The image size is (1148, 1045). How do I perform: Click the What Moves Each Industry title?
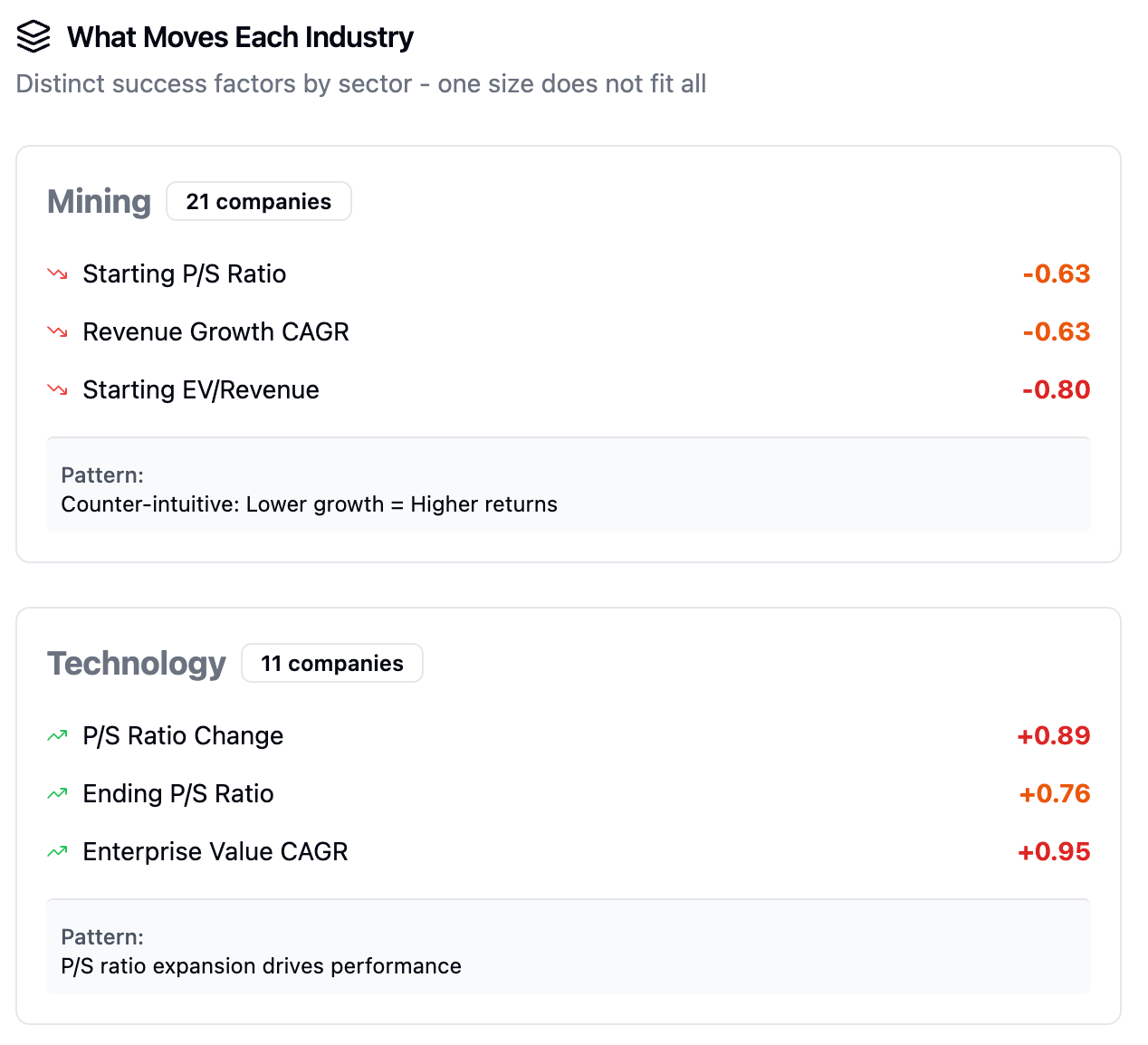tap(240, 37)
